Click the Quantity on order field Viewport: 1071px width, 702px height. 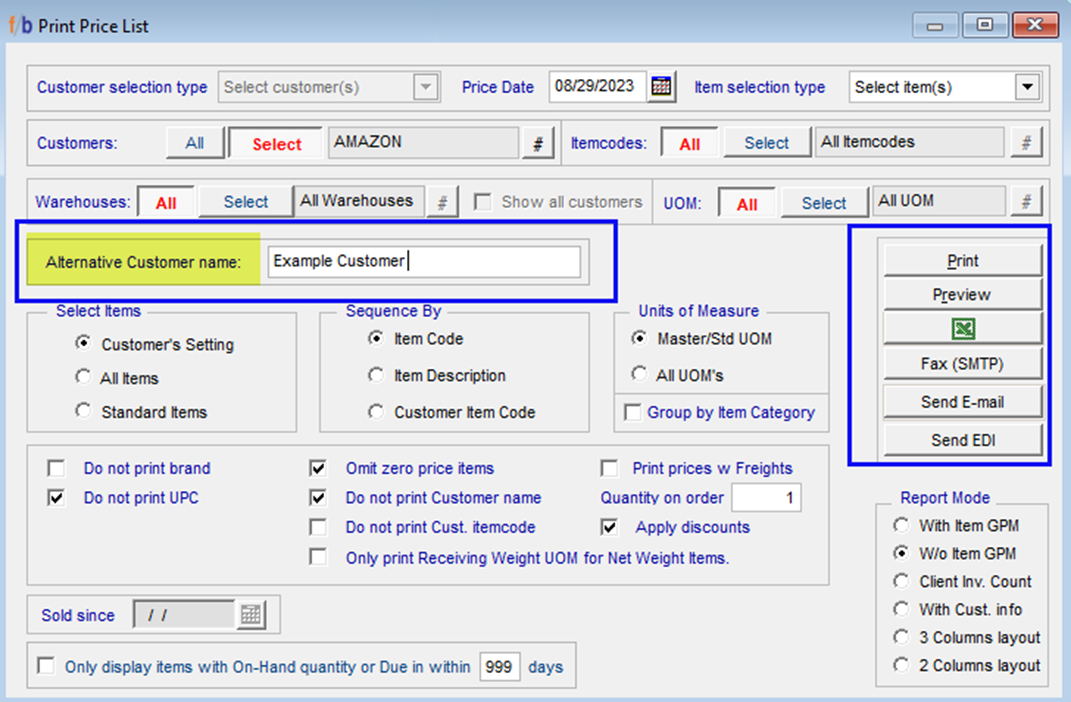pyautogui.click(x=765, y=497)
